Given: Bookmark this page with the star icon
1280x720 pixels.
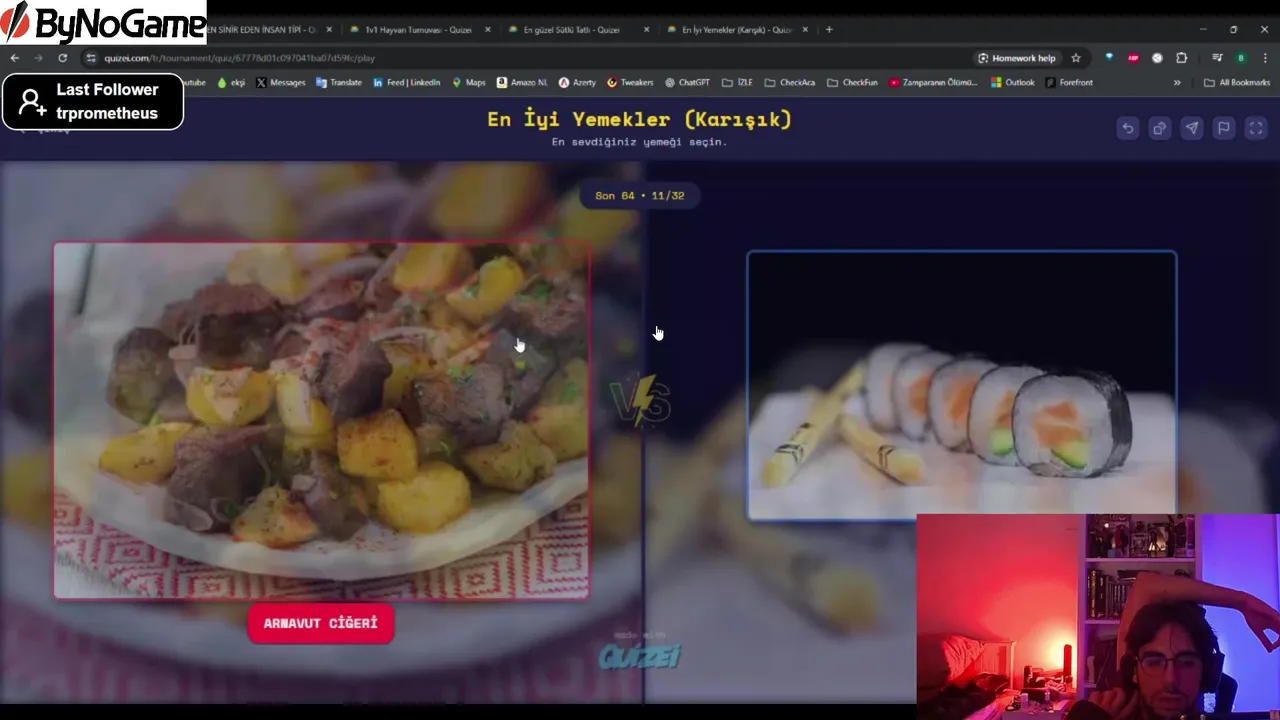Looking at the screenshot, I should point(1076,58).
